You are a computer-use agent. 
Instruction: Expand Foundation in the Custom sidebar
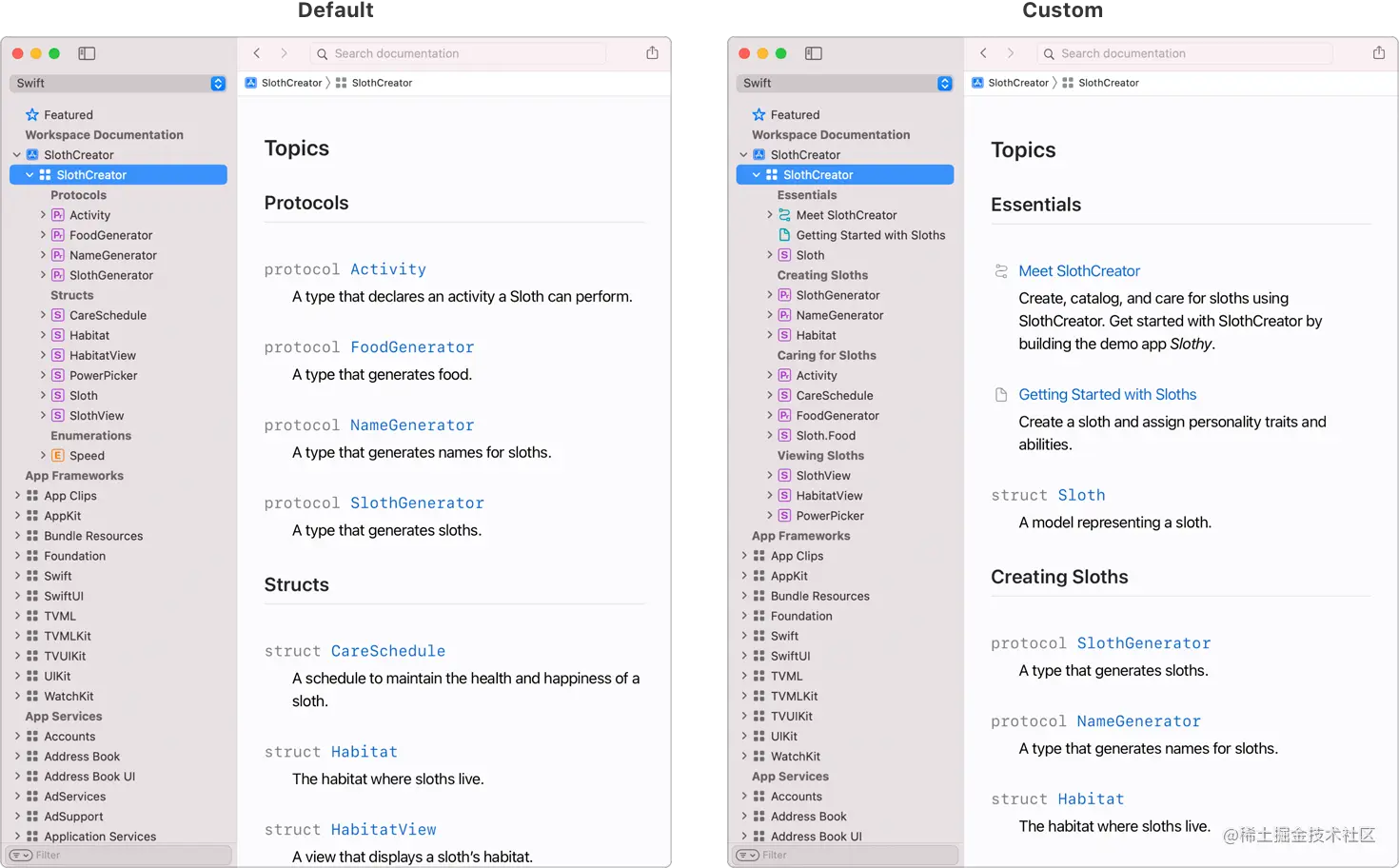point(744,616)
